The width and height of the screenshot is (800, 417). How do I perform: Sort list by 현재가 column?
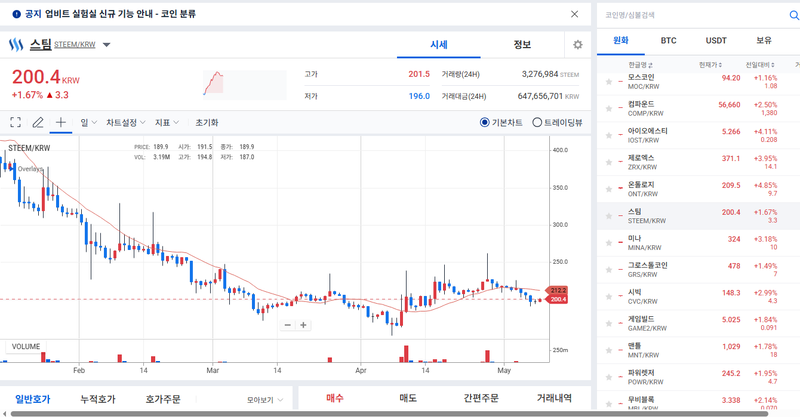coord(710,65)
